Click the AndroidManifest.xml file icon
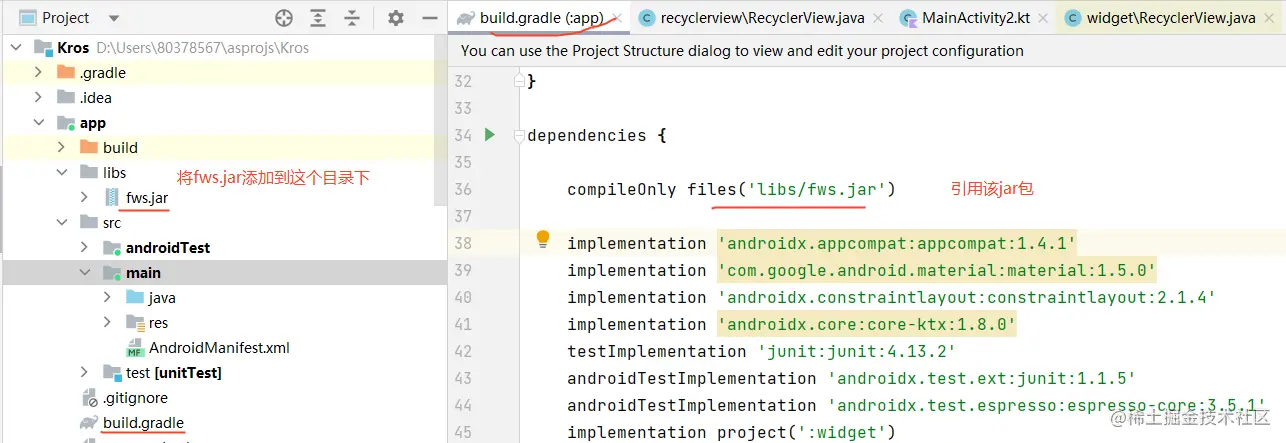The height and width of the screenshot is (443, 1286). pos(135,348)
